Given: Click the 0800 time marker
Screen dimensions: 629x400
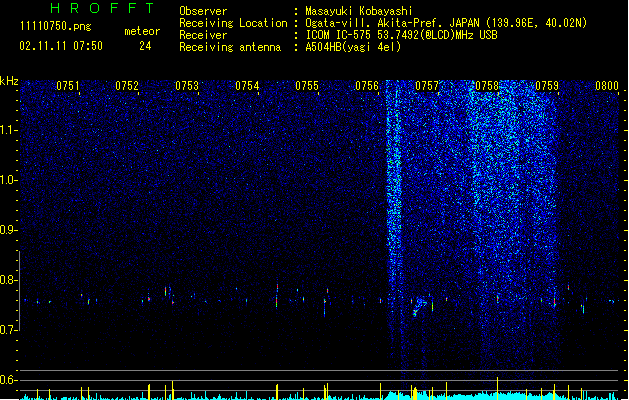Looking at the screenshot, I should [607, 86].
